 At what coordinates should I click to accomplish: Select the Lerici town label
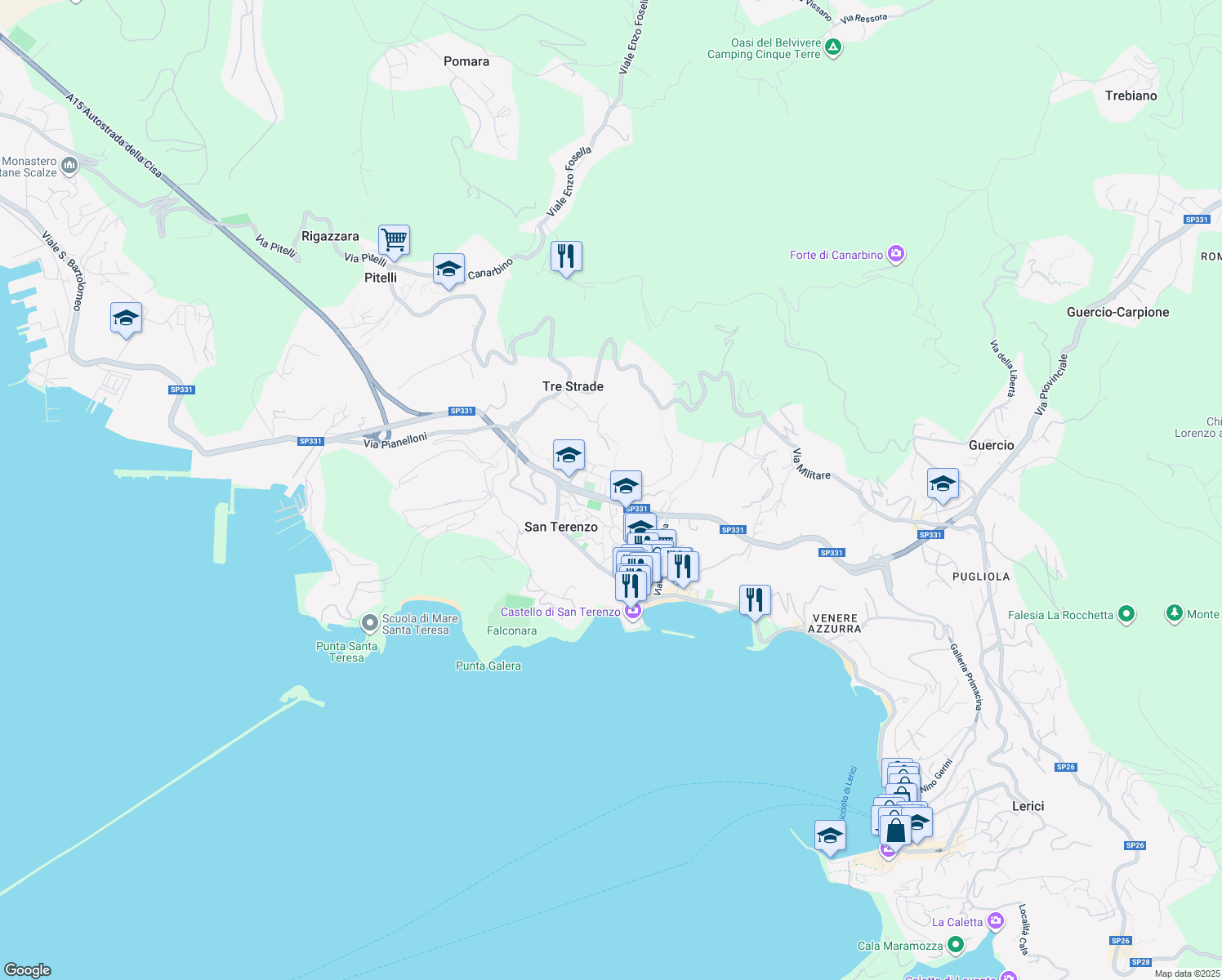[x=1028, y=806]
